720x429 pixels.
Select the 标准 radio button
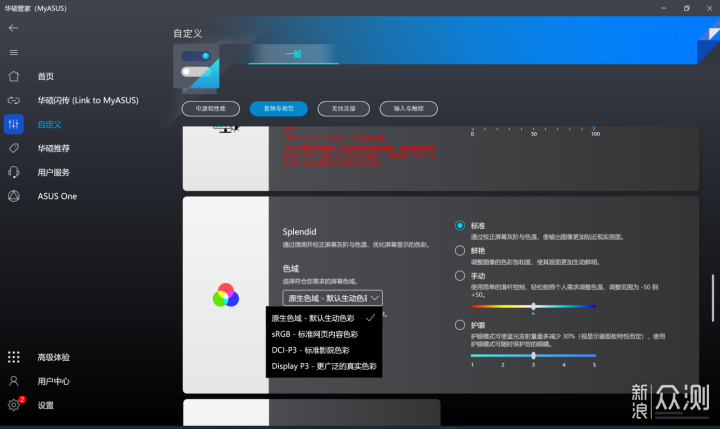pyautogui.click(x=460, y=226)
